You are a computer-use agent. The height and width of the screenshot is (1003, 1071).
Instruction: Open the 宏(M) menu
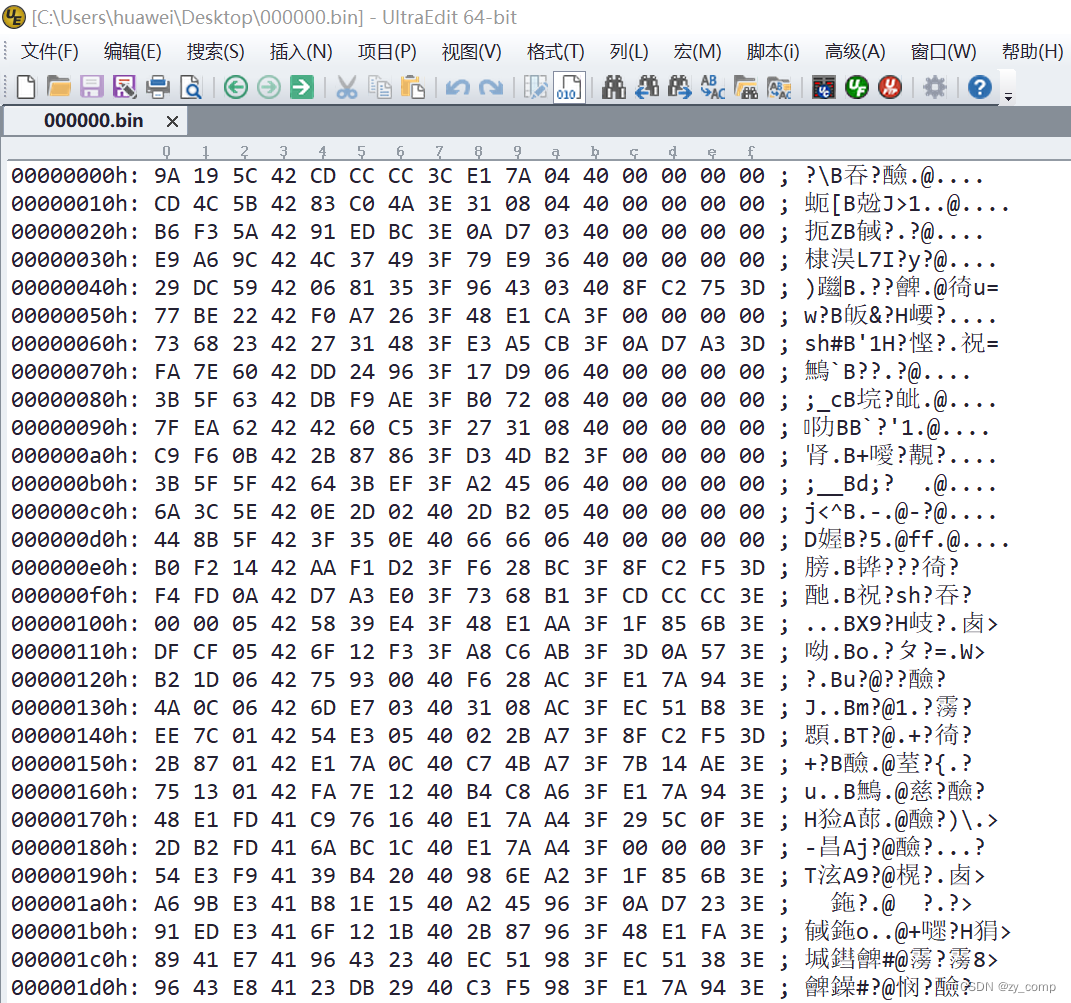click(x=697, y=51)
